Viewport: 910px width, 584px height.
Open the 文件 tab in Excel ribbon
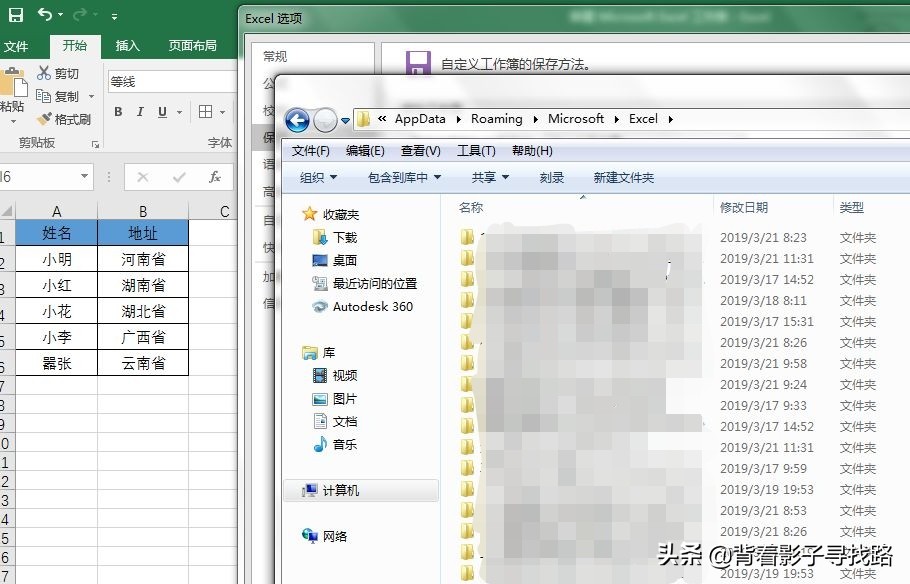[x=16, y=46]
